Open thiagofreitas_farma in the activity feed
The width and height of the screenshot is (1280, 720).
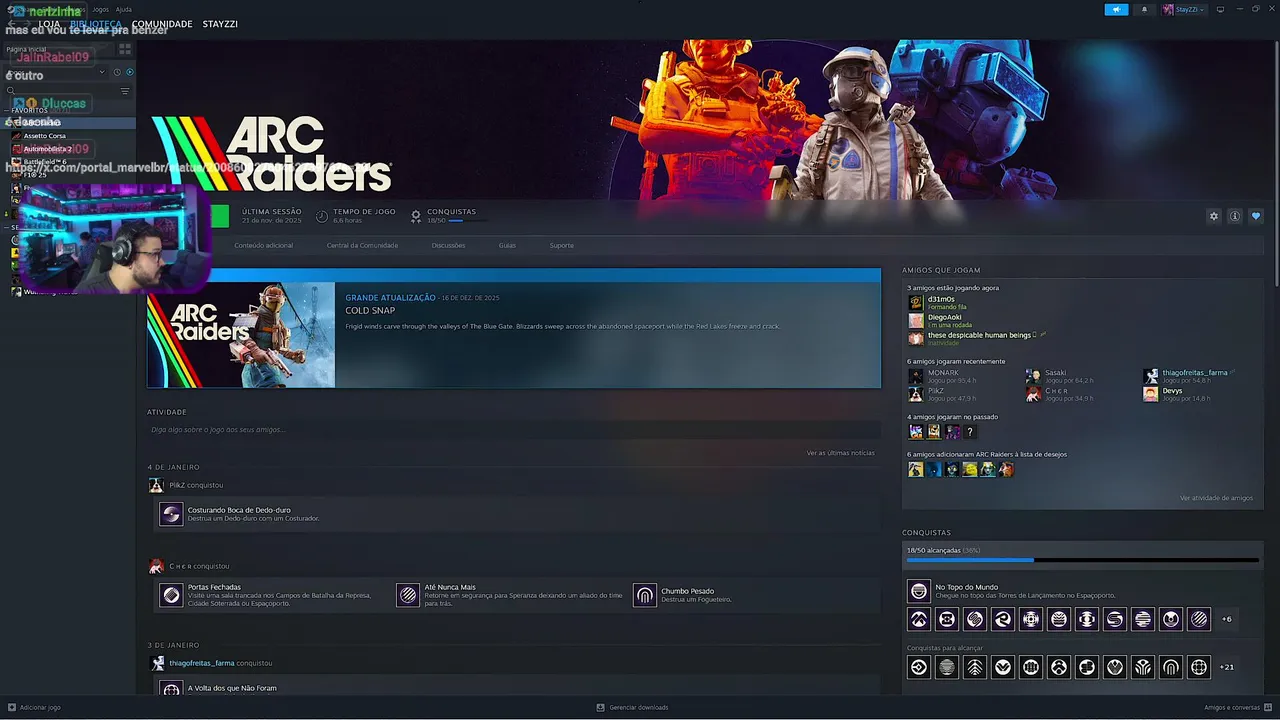[x=201, y=663]
